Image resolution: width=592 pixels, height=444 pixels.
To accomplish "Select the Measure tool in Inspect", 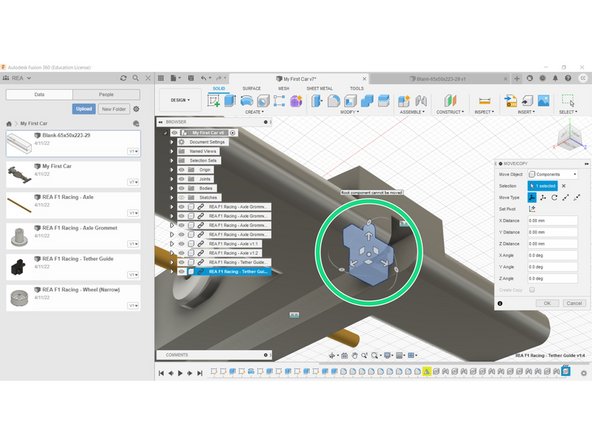I will (x=484, y=101).
